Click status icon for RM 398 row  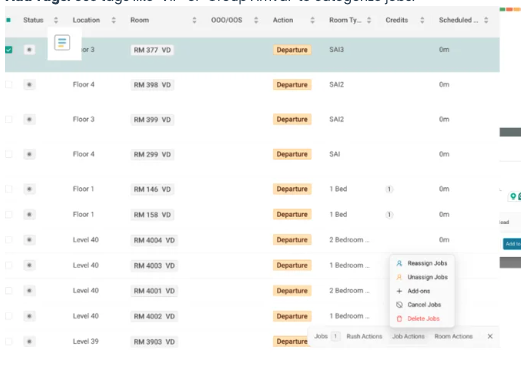pos(29,84)
